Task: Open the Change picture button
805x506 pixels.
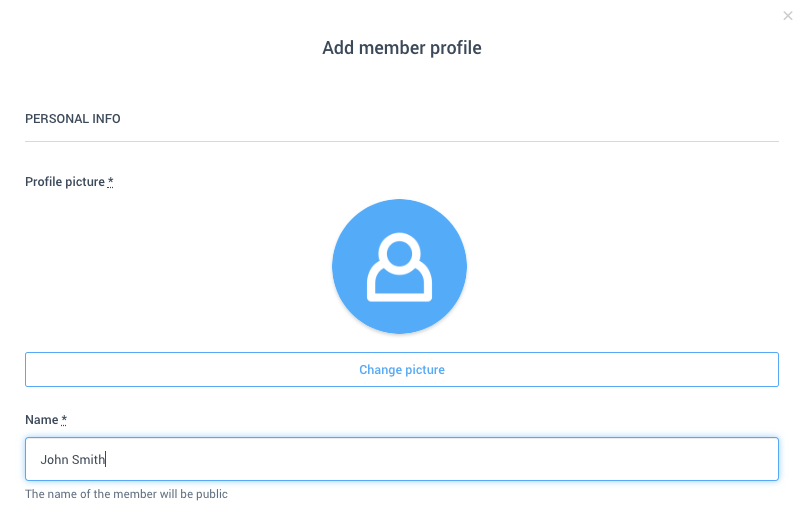Action: pyautogui.click(x=402, y=369)
